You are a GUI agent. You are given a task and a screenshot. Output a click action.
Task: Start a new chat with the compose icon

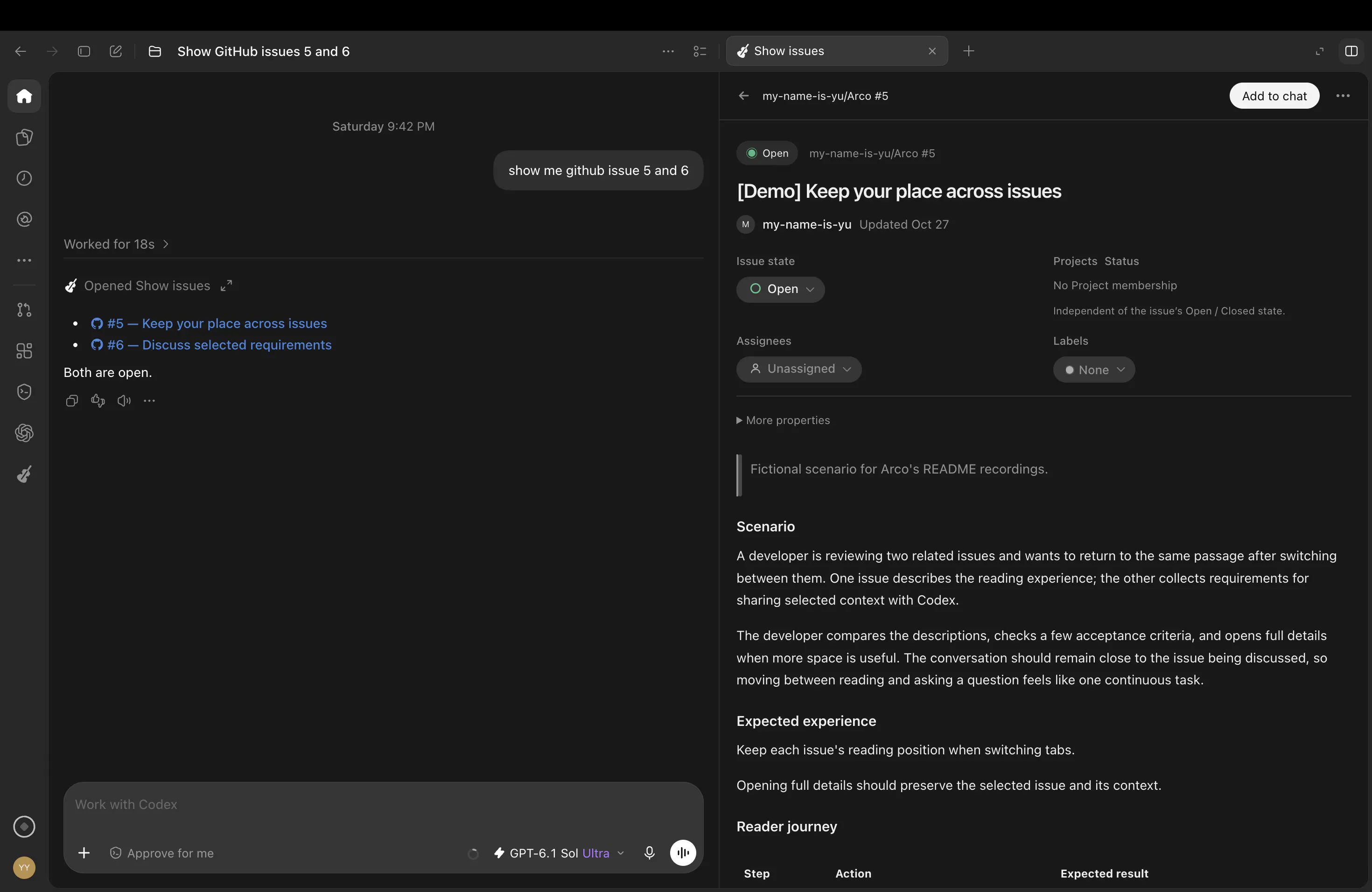pyautogui.click(x=116, y=51)
